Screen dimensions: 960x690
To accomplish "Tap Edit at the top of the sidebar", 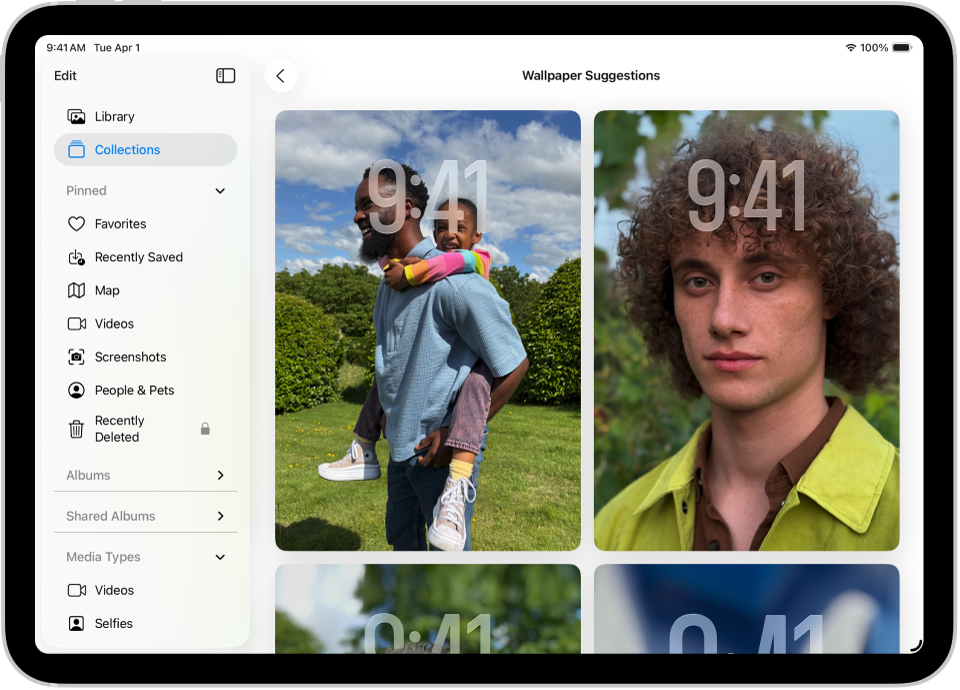I will tap(65, 75).
